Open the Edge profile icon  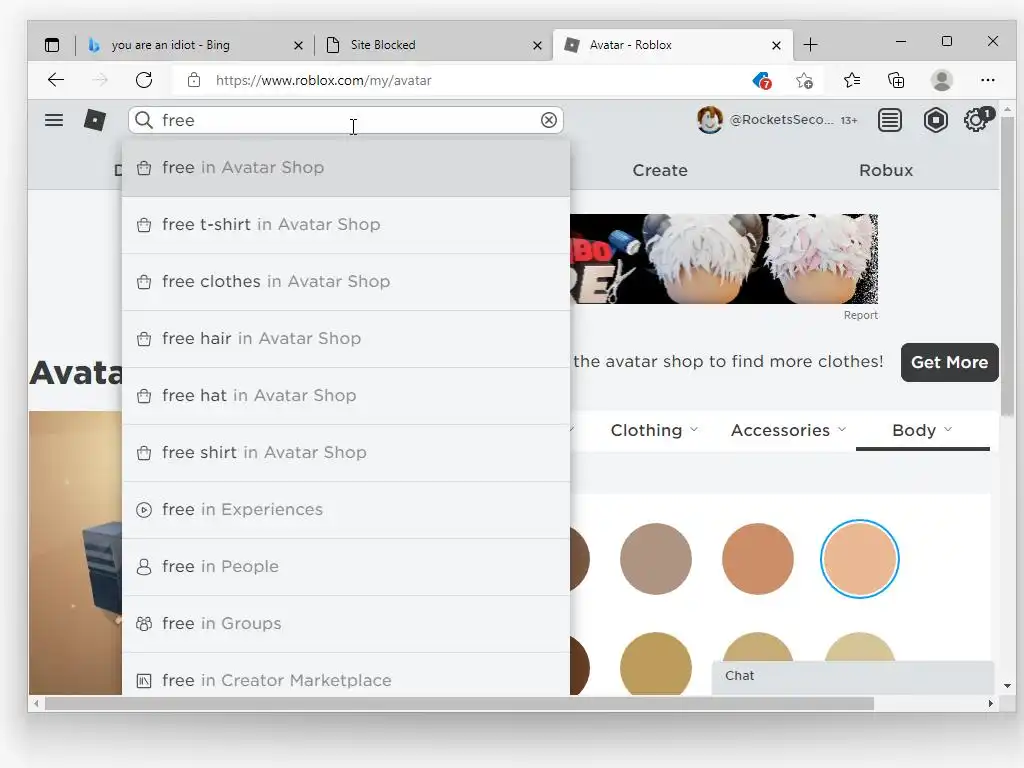click(x=942, y=80)
